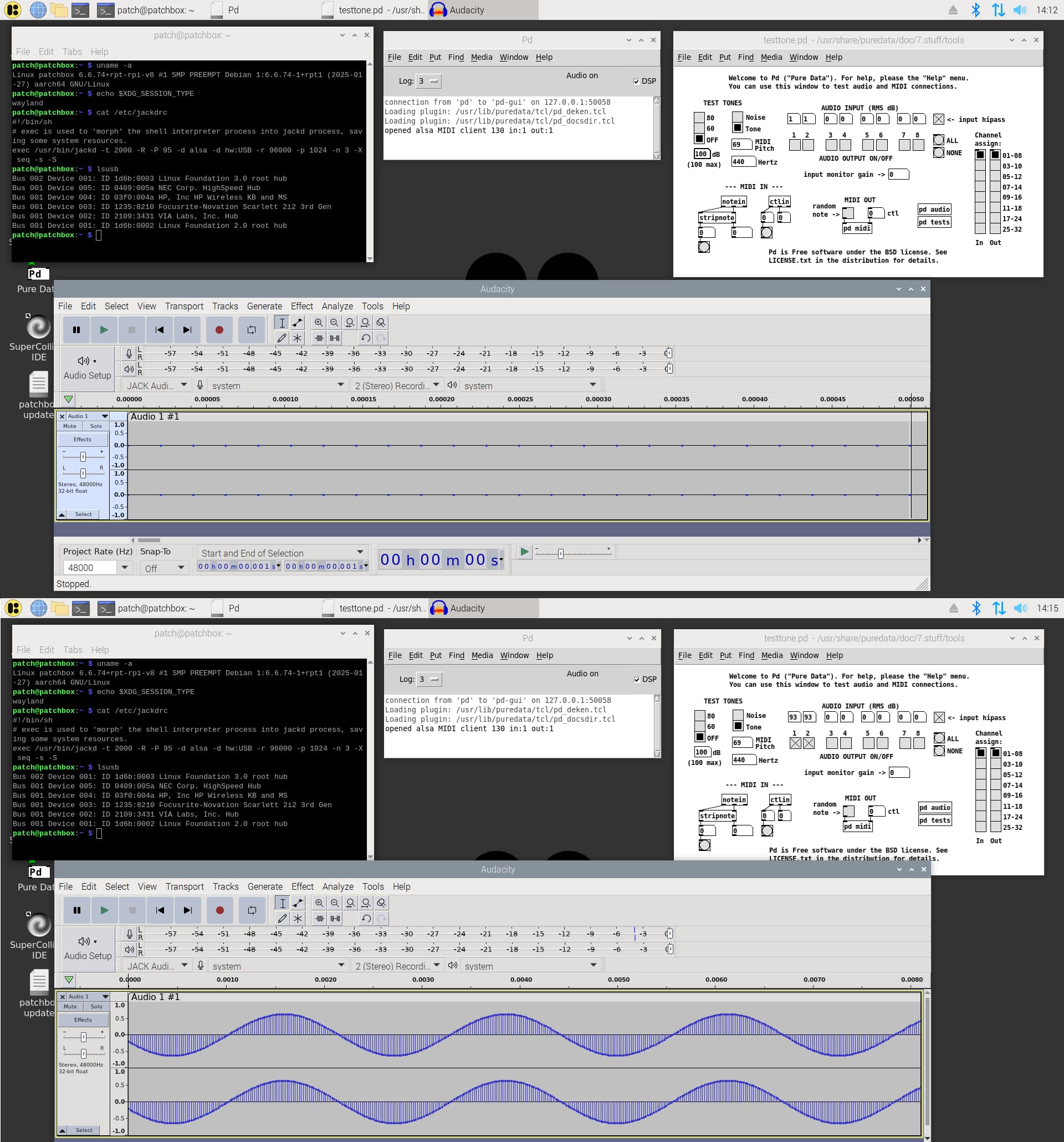Uncheck crossed audio output 1 toggle in 14:15 testtone
Screen dimensions: 1064x1142
tap(795, 743)
